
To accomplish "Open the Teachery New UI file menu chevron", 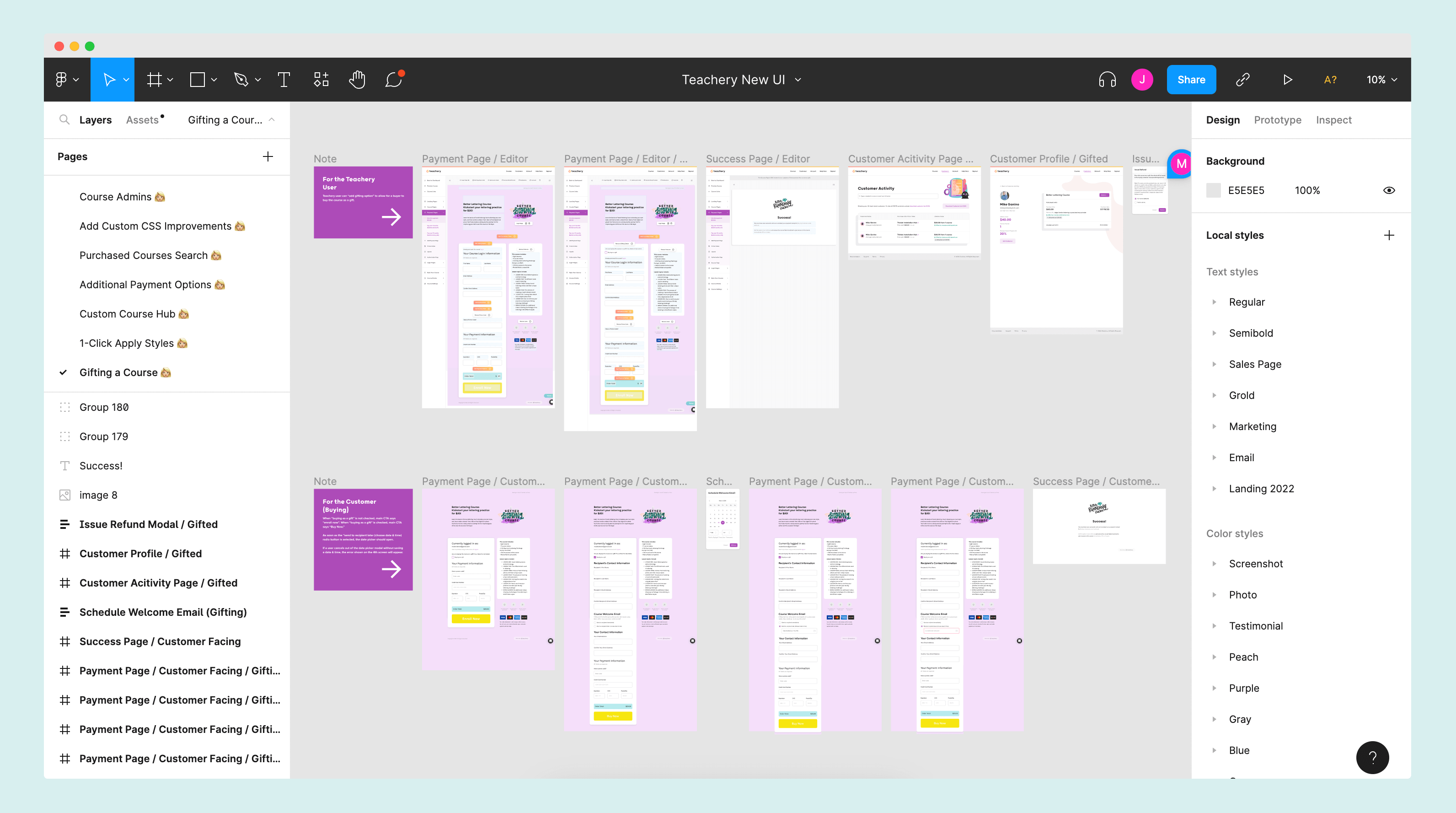I will tap(798, 79).
